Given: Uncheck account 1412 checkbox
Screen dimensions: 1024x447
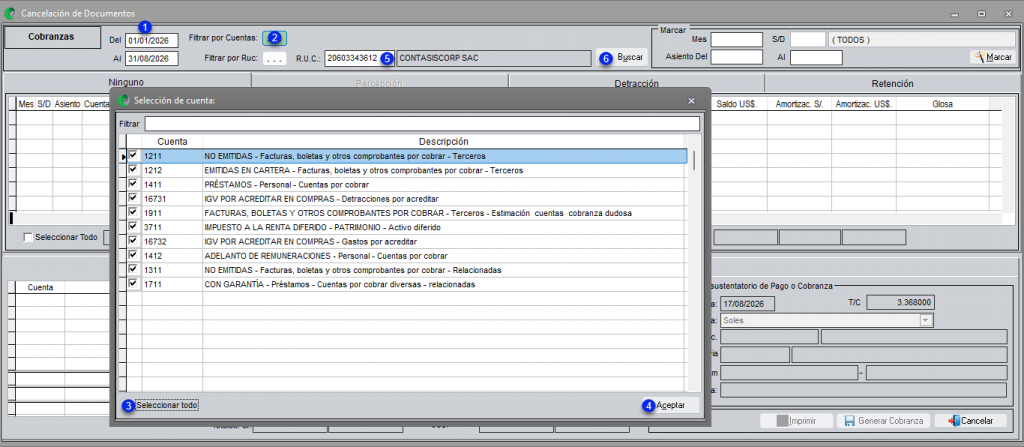Looking at the screenshot, I should (134, 255).
